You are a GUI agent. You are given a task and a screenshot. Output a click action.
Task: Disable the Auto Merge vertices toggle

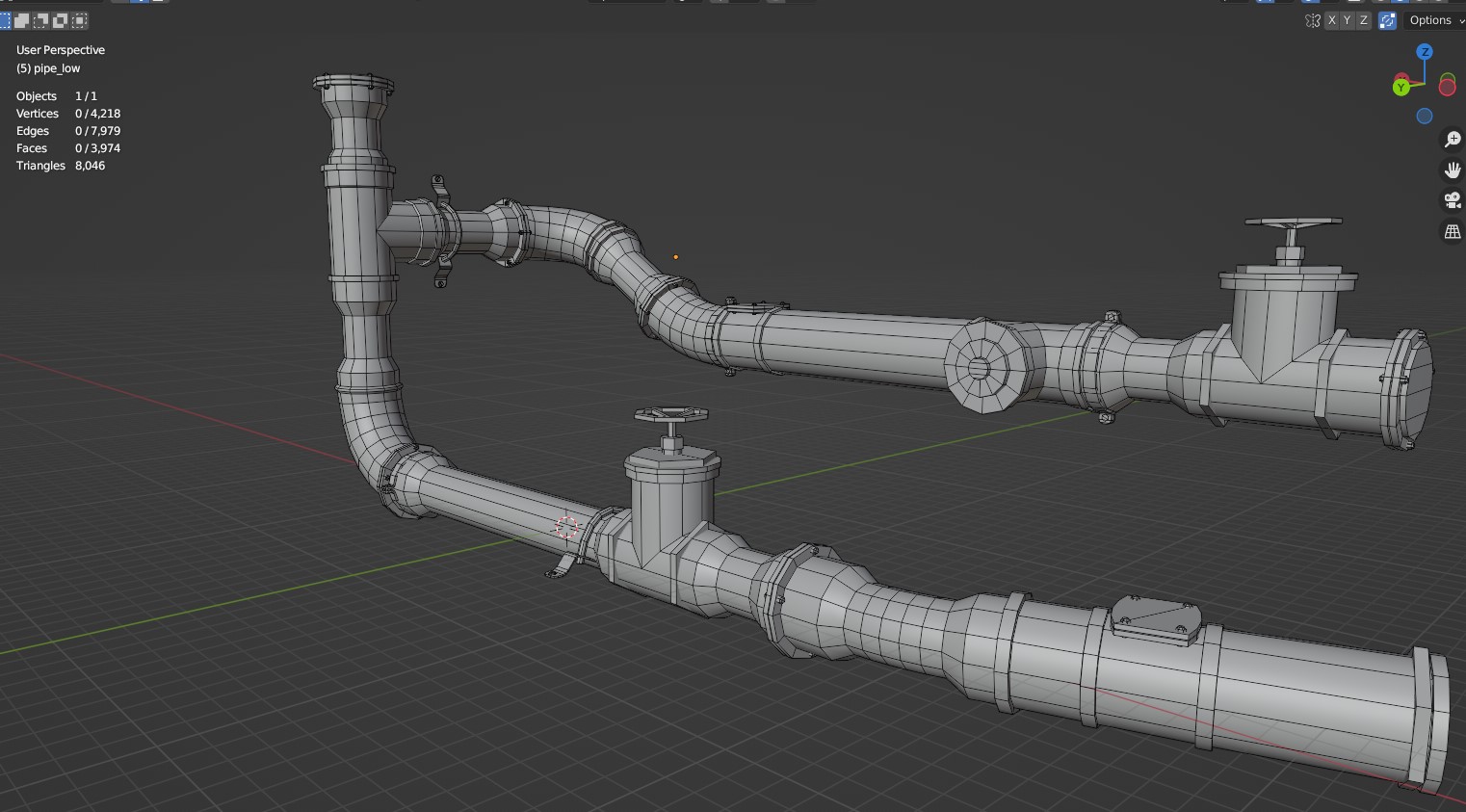tap(1387, 20)
